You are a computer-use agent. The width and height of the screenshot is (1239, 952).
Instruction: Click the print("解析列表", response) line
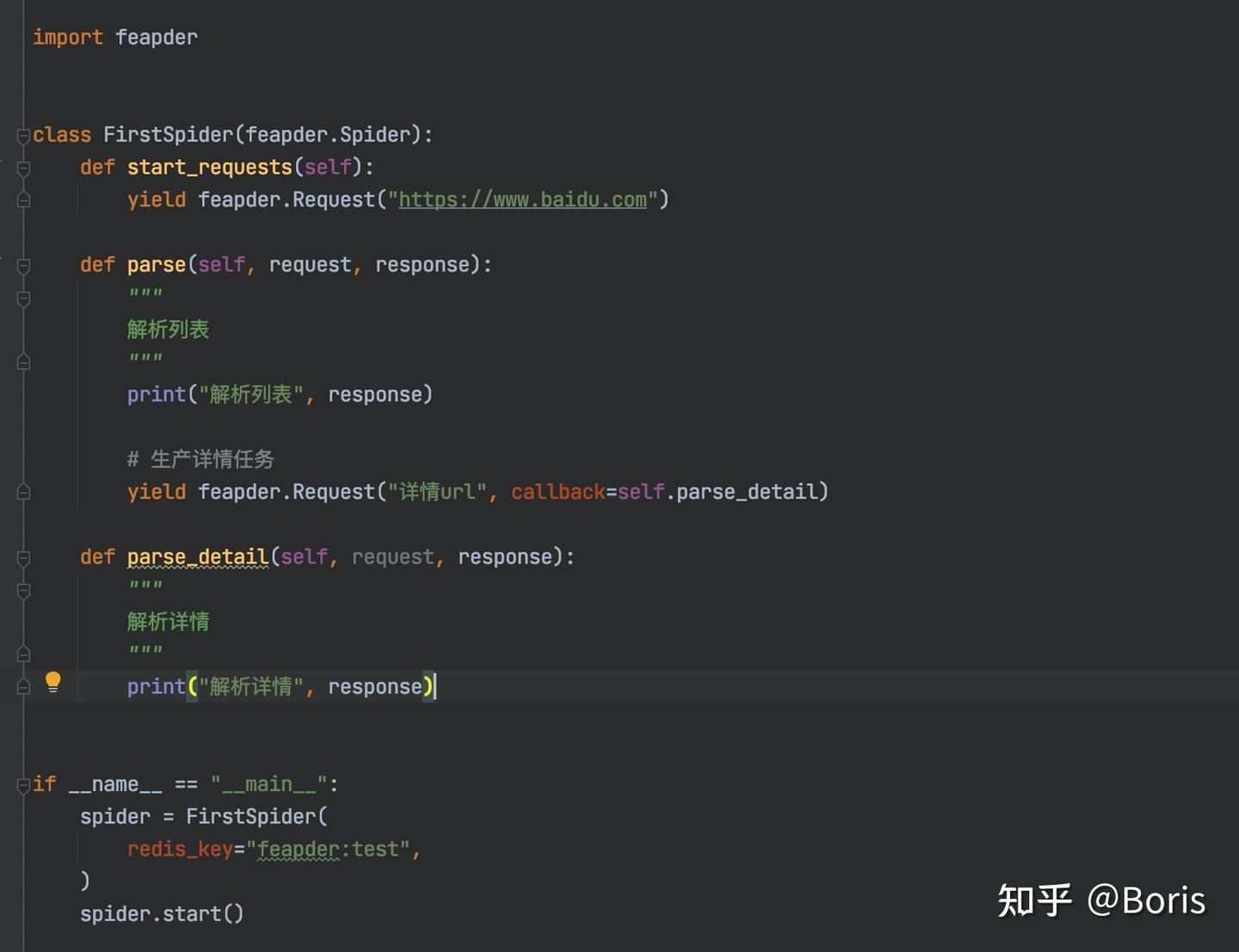(280, 395)
